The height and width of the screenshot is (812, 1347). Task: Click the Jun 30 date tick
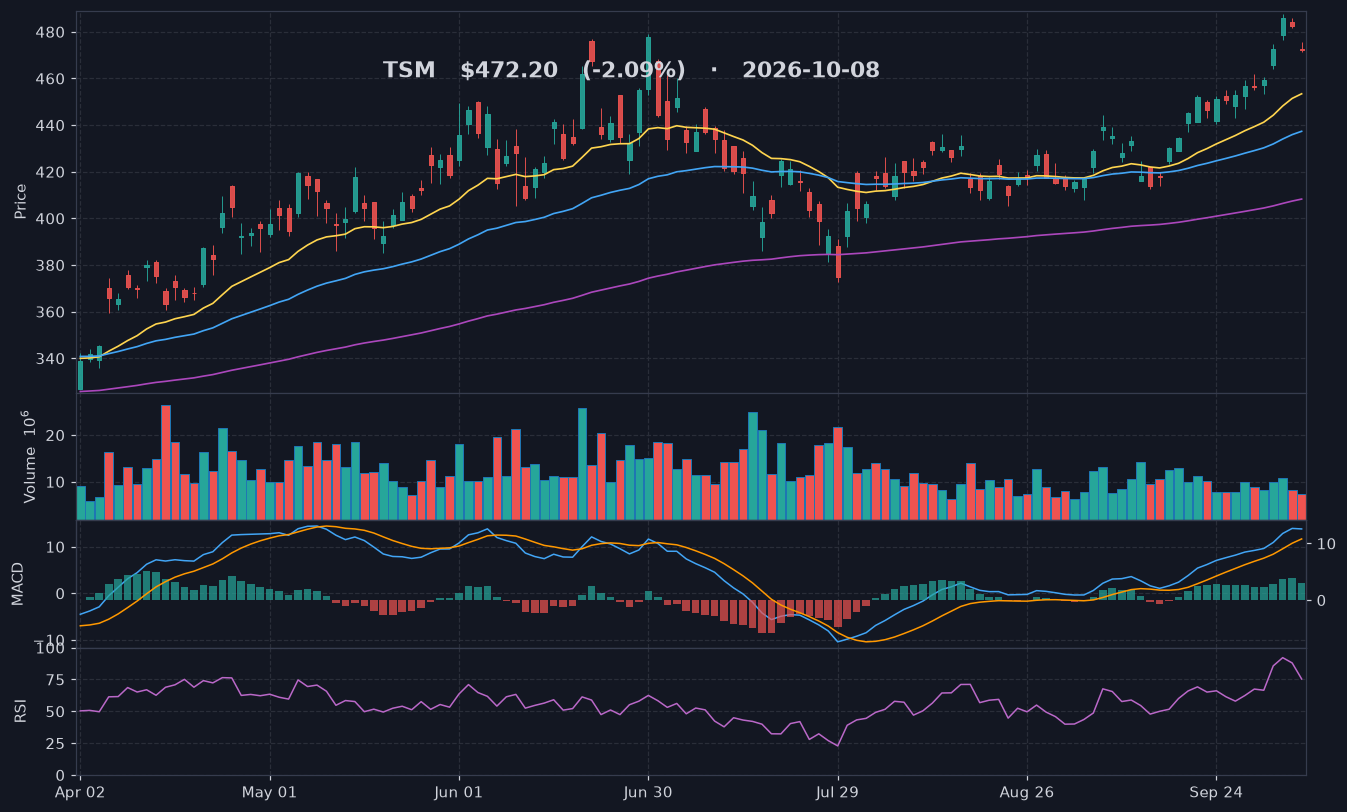tap(648, 792)
